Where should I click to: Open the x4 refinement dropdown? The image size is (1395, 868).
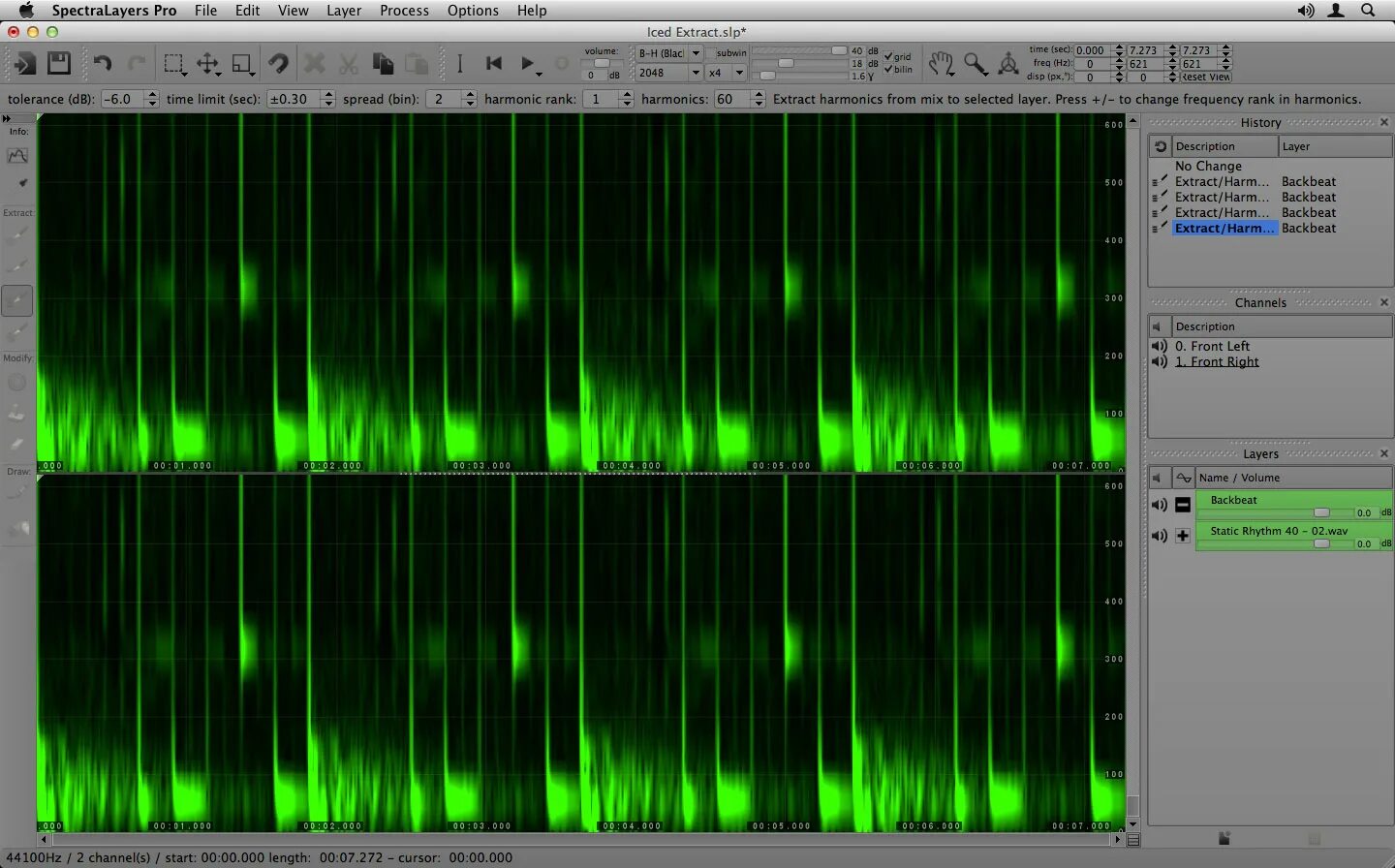point(726,73)
